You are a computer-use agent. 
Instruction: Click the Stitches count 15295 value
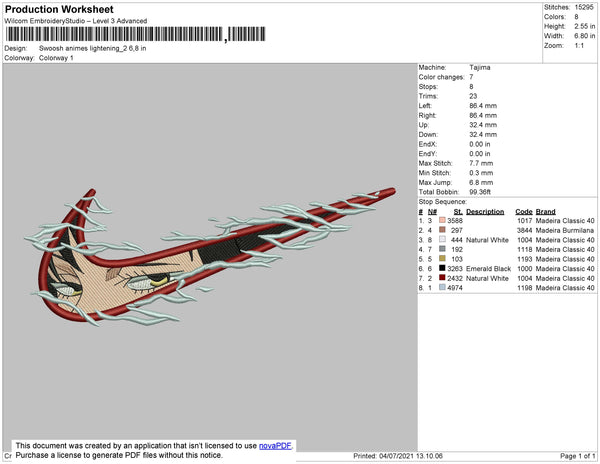[584, 7]
